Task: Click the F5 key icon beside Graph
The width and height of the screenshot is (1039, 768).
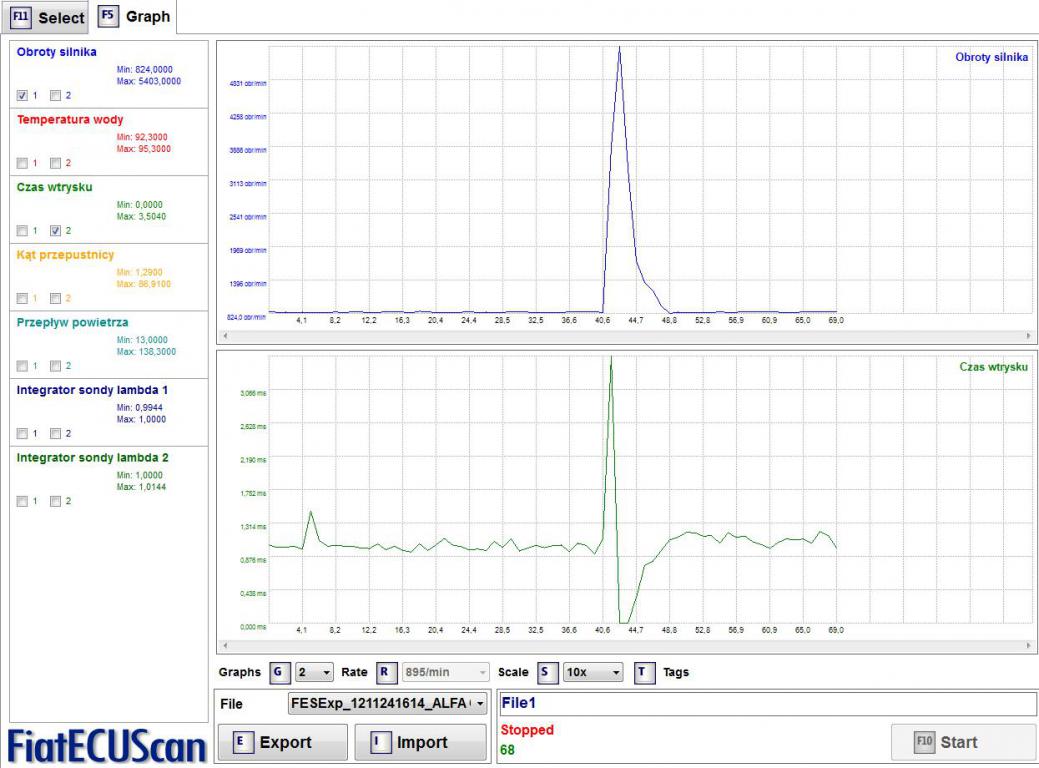Action: pos(108,16)
